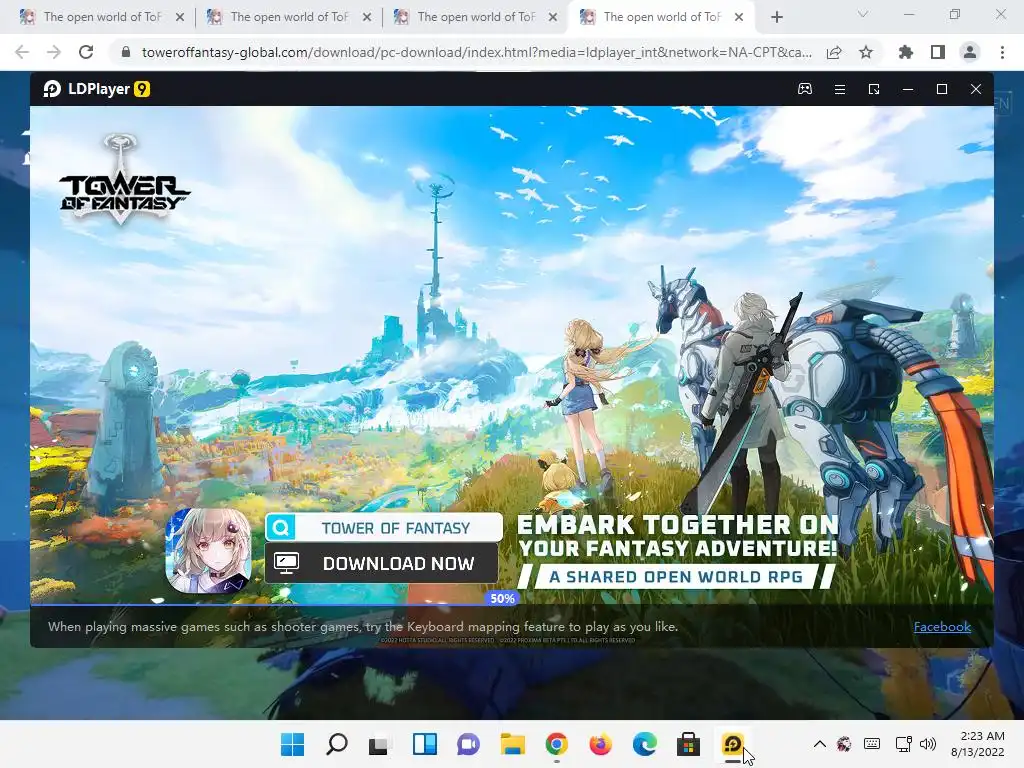Reload the Chrome page
Image resolution: width=1024 pixels, height=768 pixels.
(86, 52)
